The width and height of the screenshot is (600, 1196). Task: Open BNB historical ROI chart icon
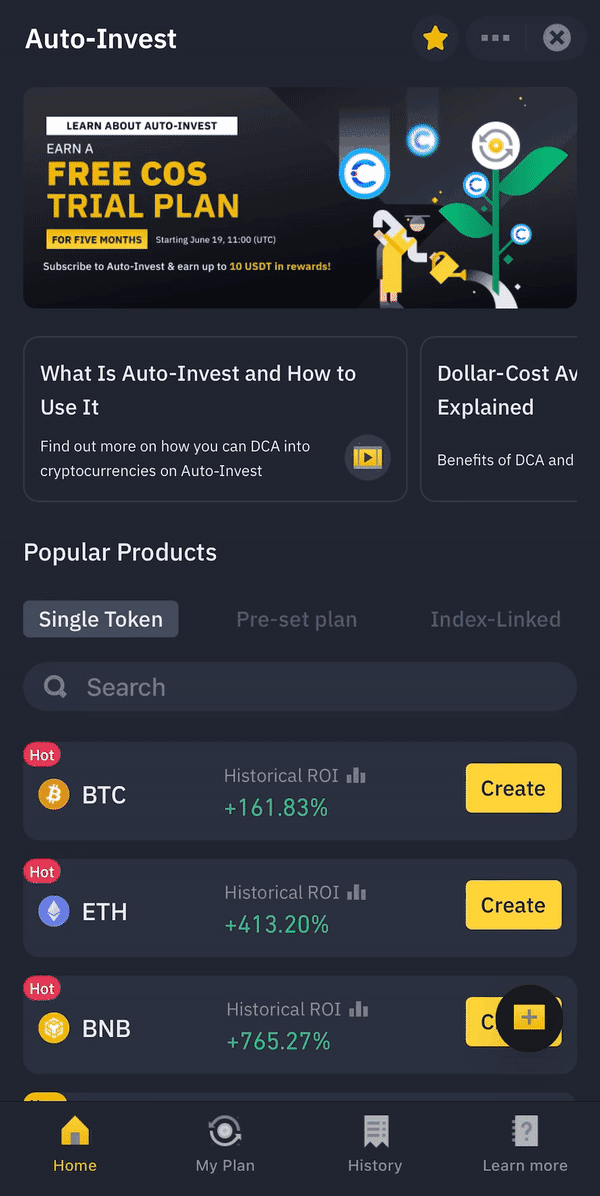tap(359, 1010)
